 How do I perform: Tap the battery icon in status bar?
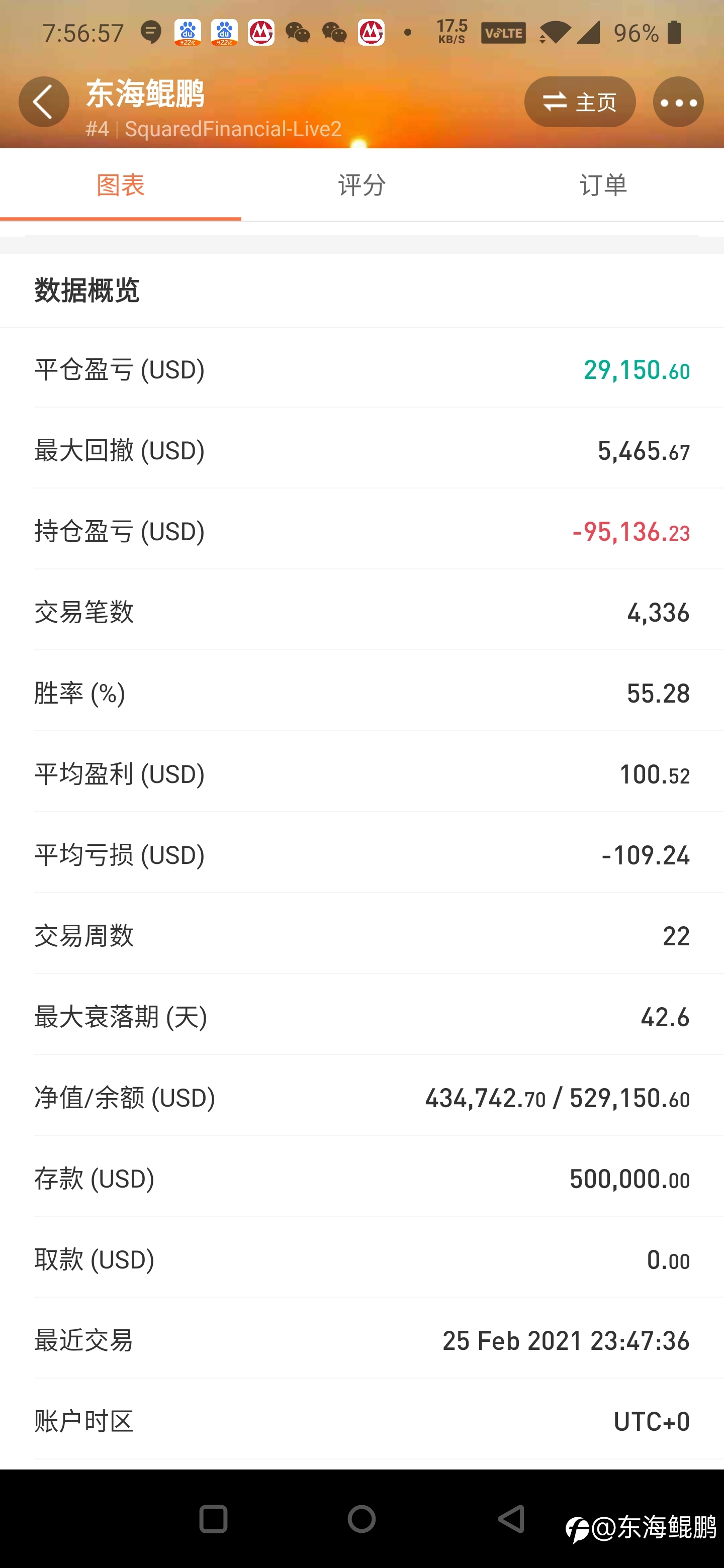[674, 32]
